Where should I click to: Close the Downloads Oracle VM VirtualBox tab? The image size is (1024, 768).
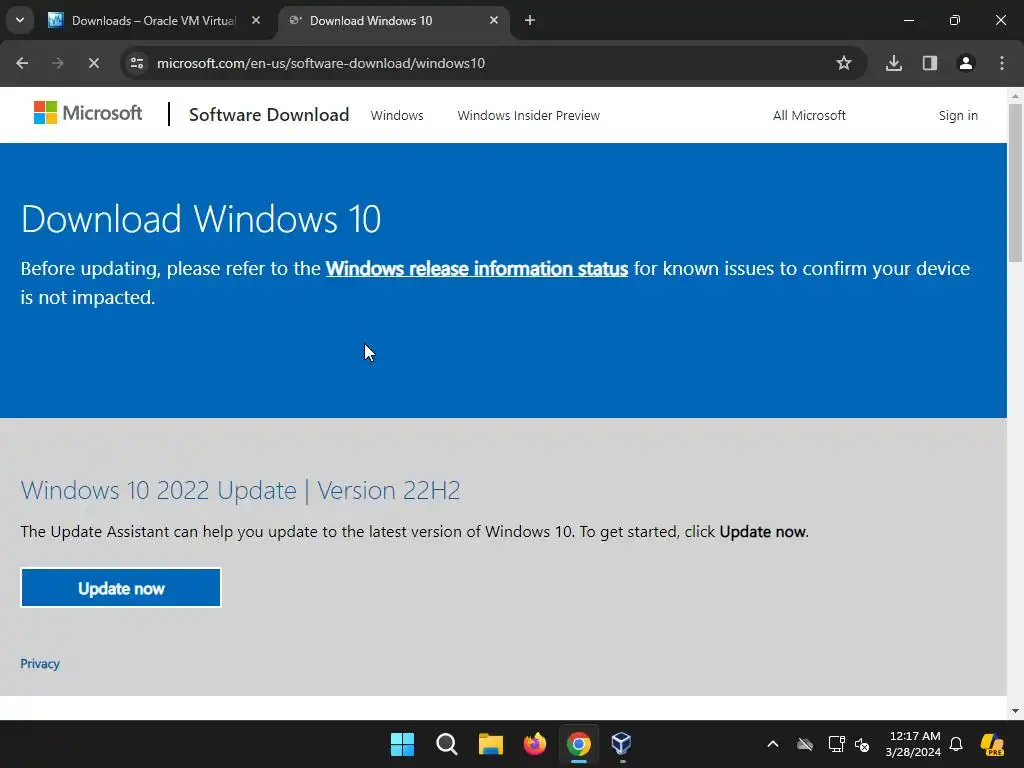tap(256, 20)
